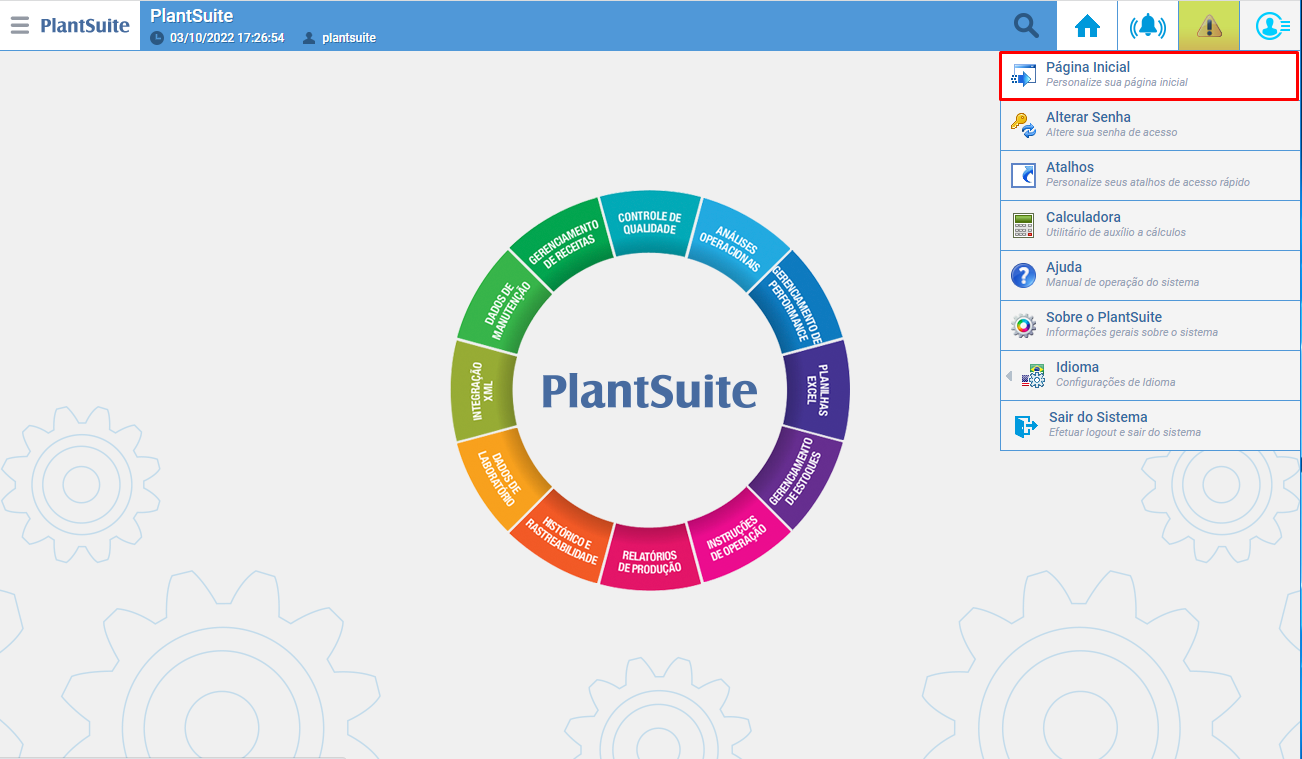Image resolution: width=1302 pixels, height=759 pixels.
Task: Click the Página Inicial icon
Action: pyautogui.click(x=1024, y=76)
